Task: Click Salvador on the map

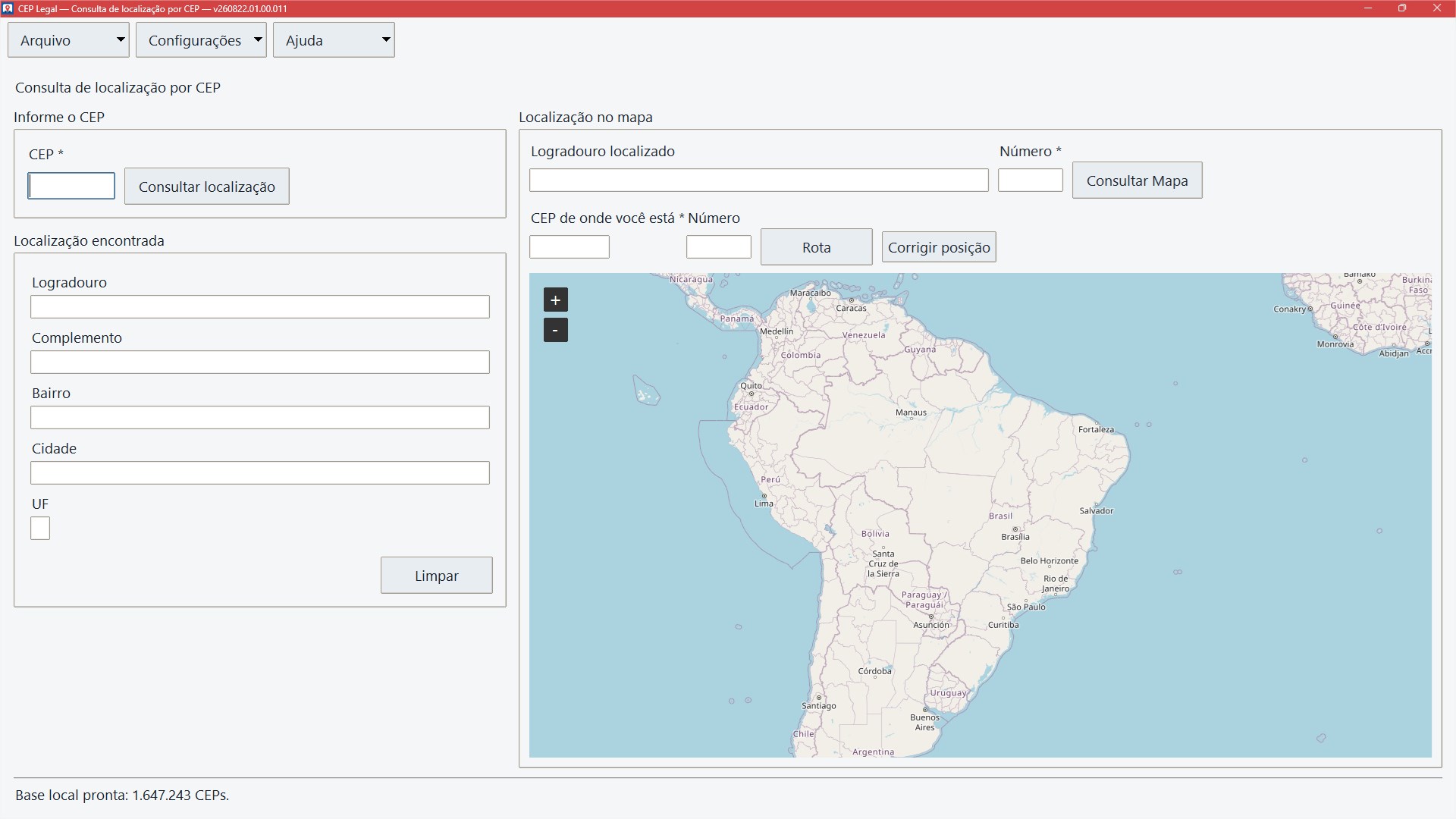Action: coord(1097,510)
